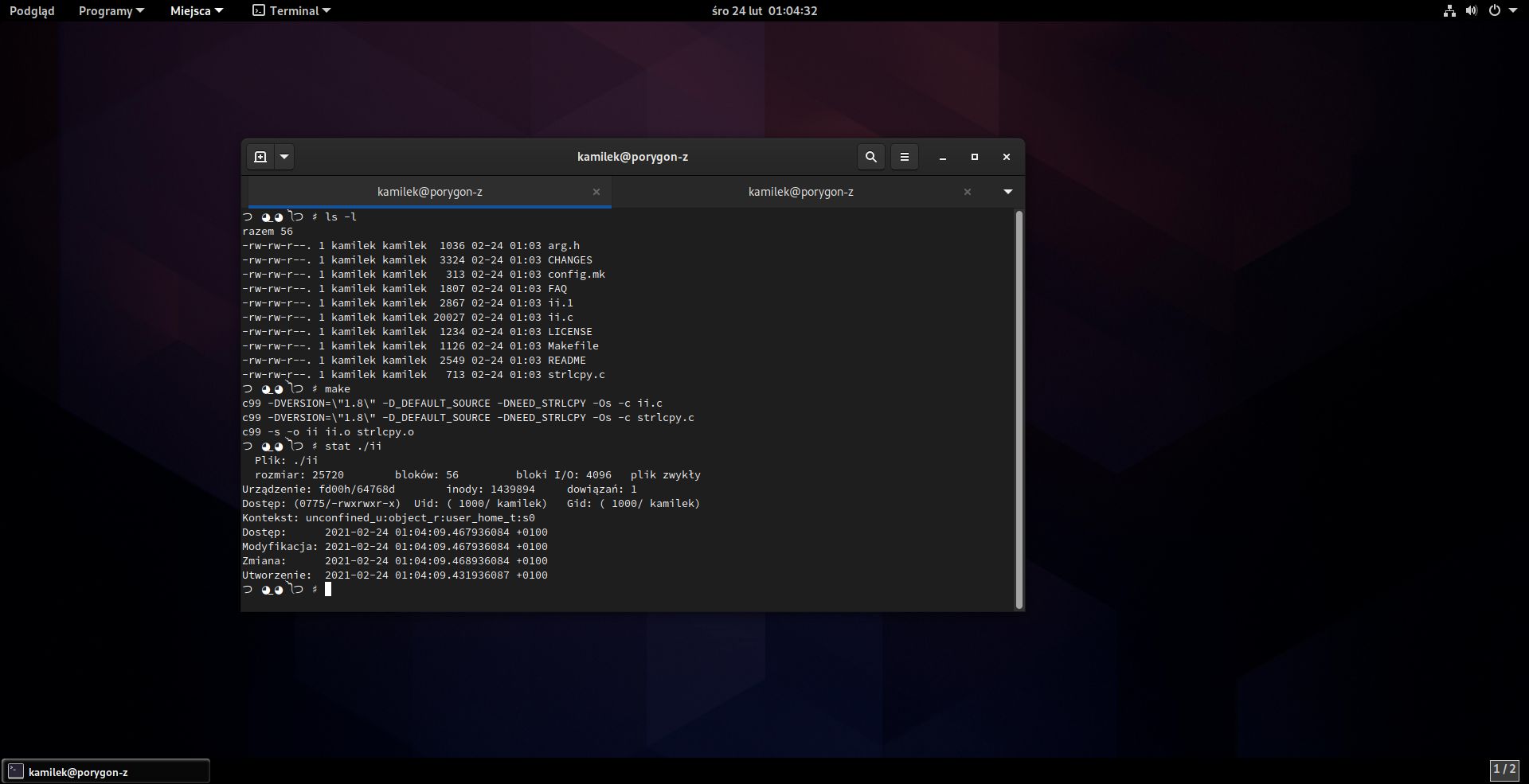The height and width of the screenshot is (784, 1529).
Task: Open the terminal hamburger menu
Action: 904,157
